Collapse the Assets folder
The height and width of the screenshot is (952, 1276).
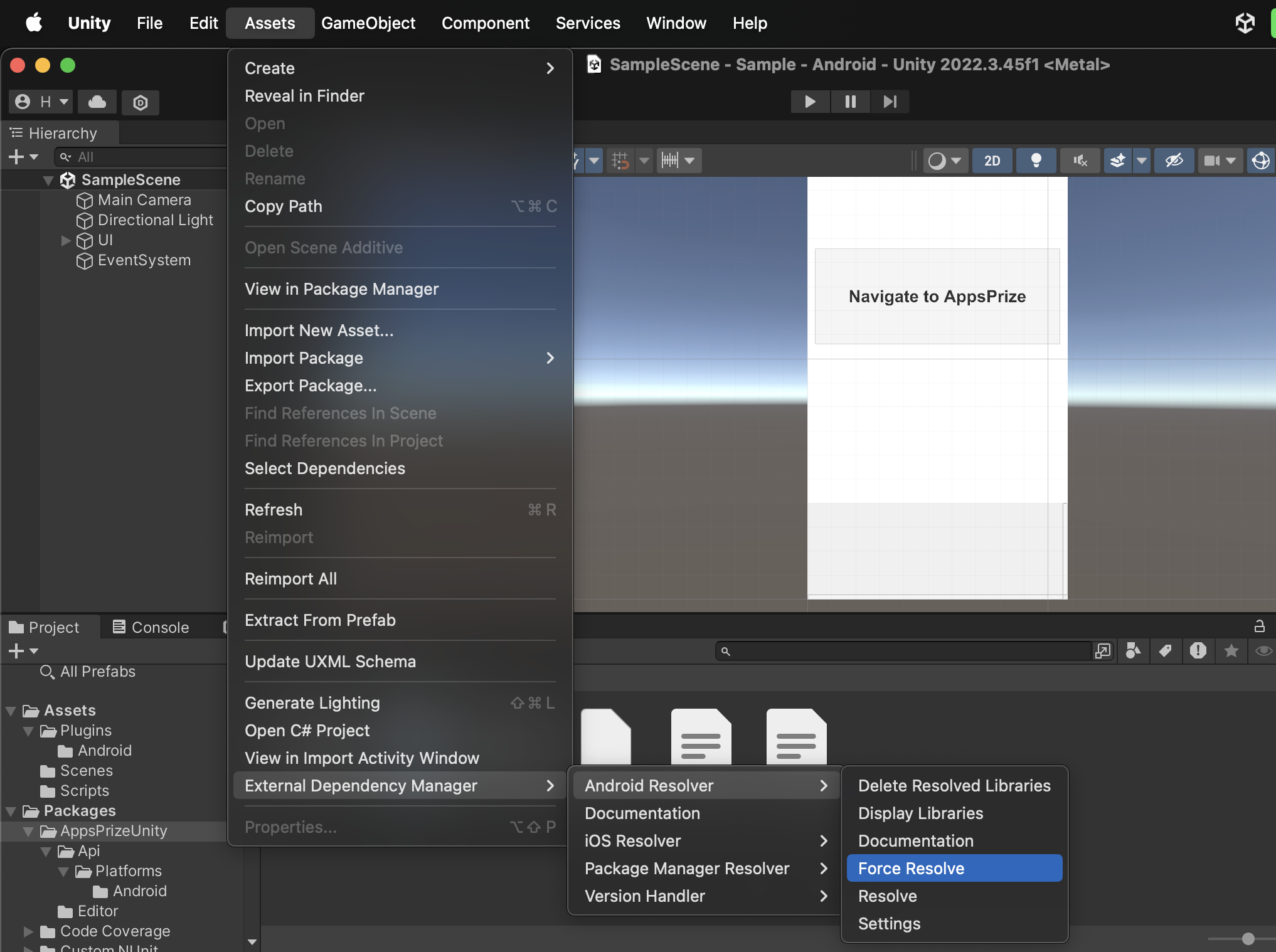coord(11,711)
